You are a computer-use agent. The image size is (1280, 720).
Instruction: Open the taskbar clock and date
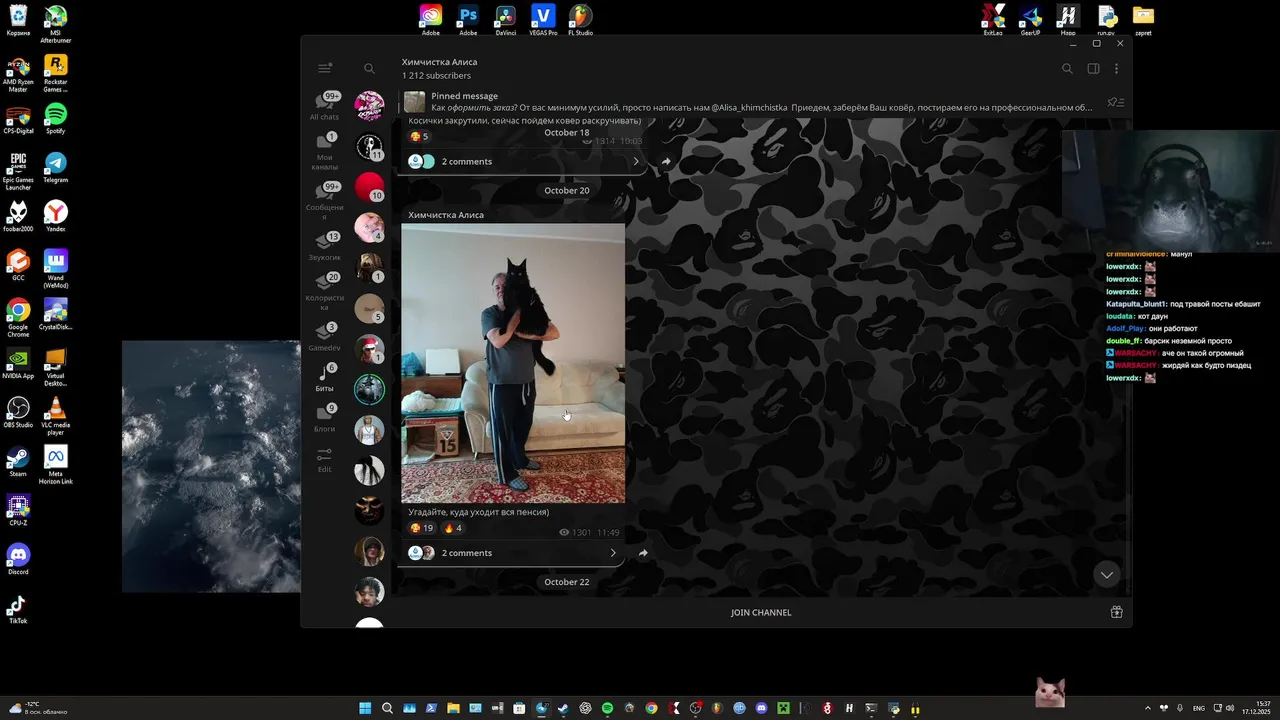click(x=1257, y=708)
